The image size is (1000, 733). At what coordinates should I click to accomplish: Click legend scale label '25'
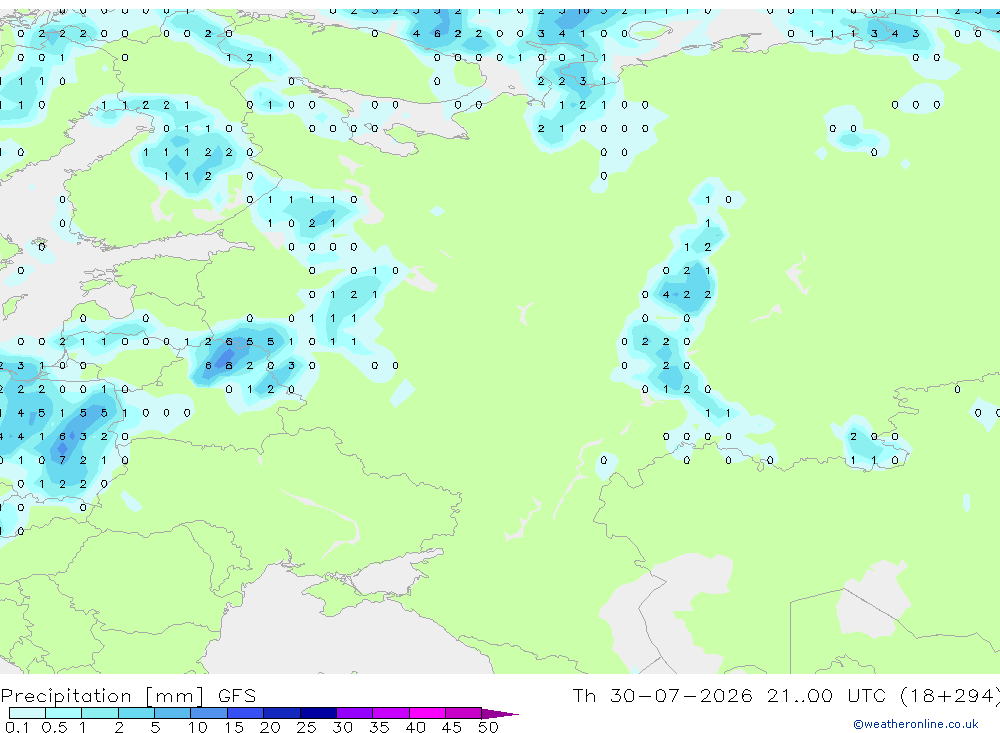coord(306,727)
